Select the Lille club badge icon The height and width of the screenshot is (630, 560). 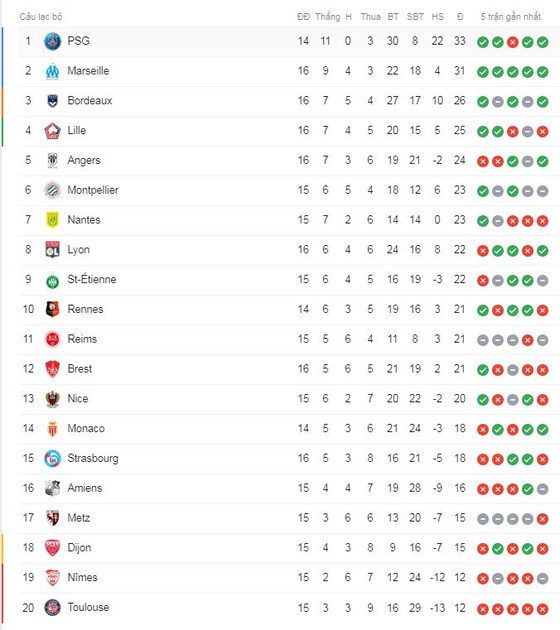click(52, 131)
